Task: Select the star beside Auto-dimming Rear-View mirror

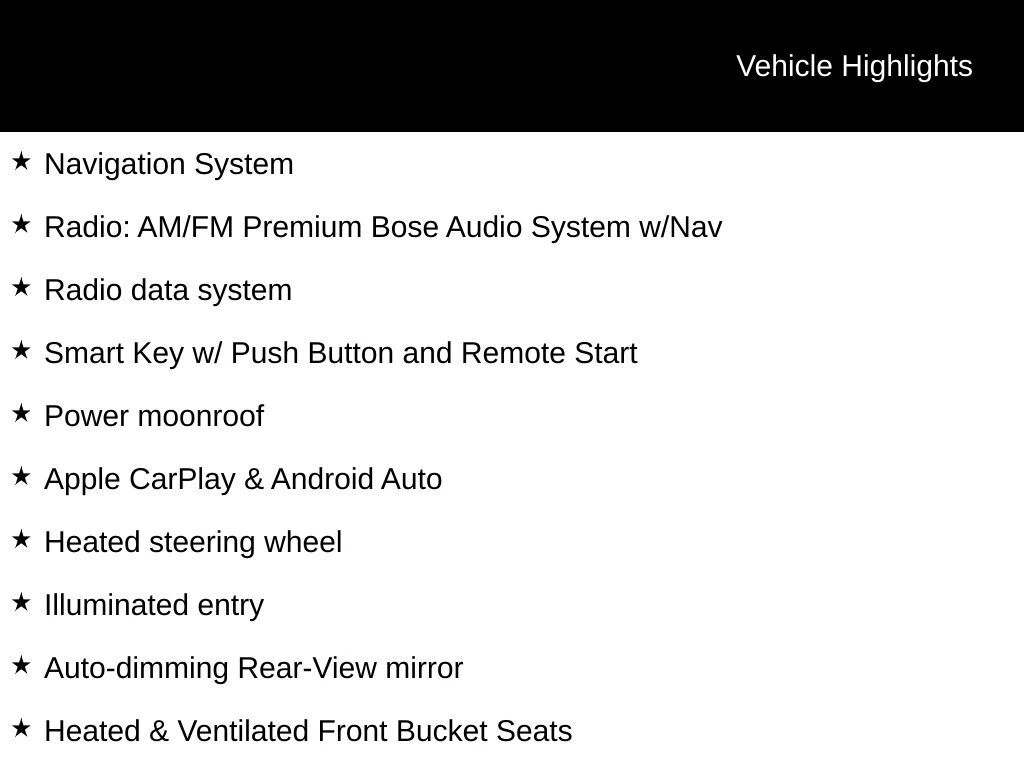Action: (21, 665)
